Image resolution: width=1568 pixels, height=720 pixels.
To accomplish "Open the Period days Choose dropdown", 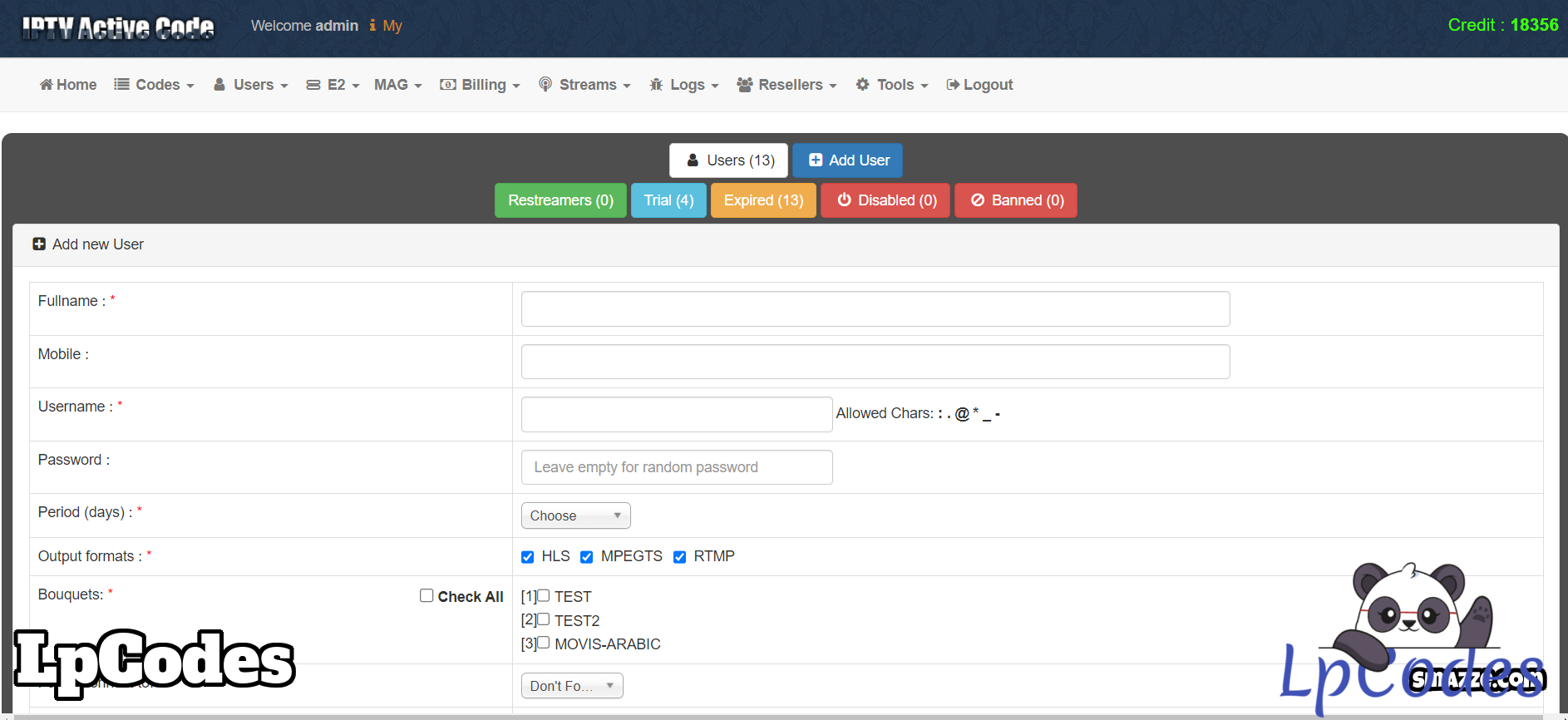I will pyautogui.click(x=575, y=515).
